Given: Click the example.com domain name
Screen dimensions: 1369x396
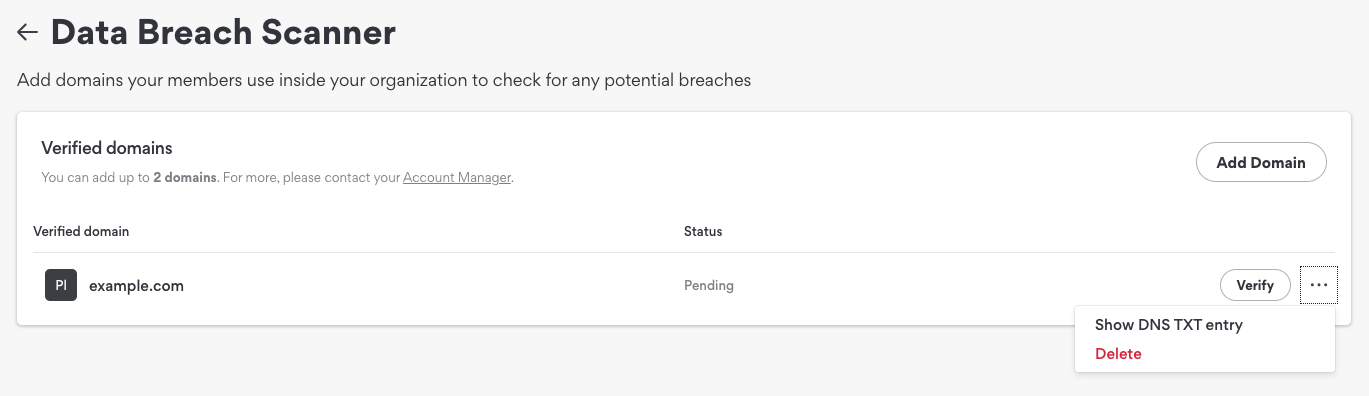Looking at the screenshot, I should tap(136, 285).
